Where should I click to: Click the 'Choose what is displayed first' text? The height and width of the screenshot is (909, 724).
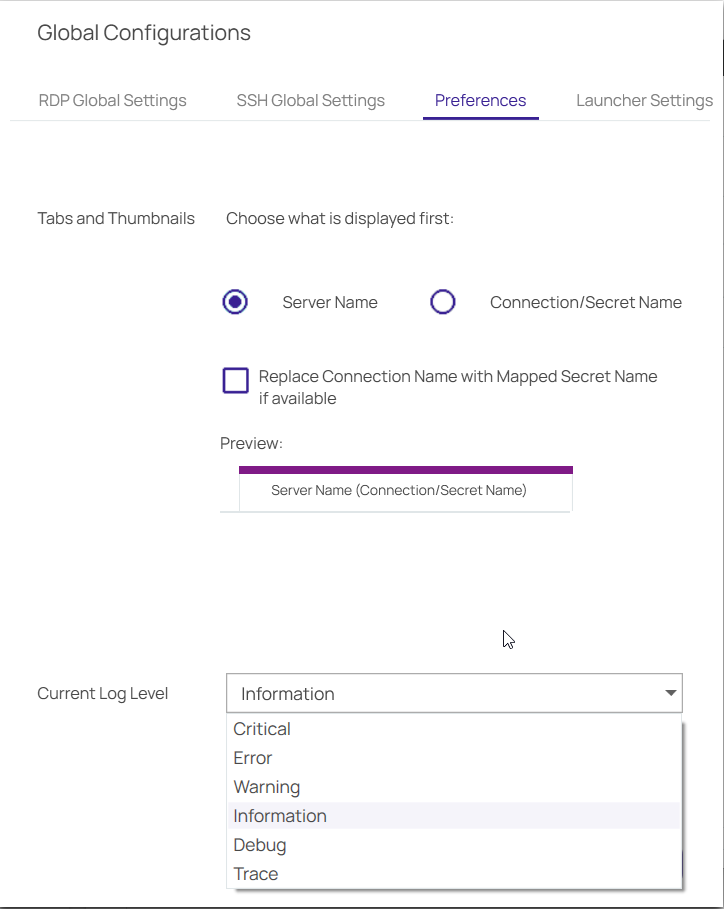coord(340,218)
